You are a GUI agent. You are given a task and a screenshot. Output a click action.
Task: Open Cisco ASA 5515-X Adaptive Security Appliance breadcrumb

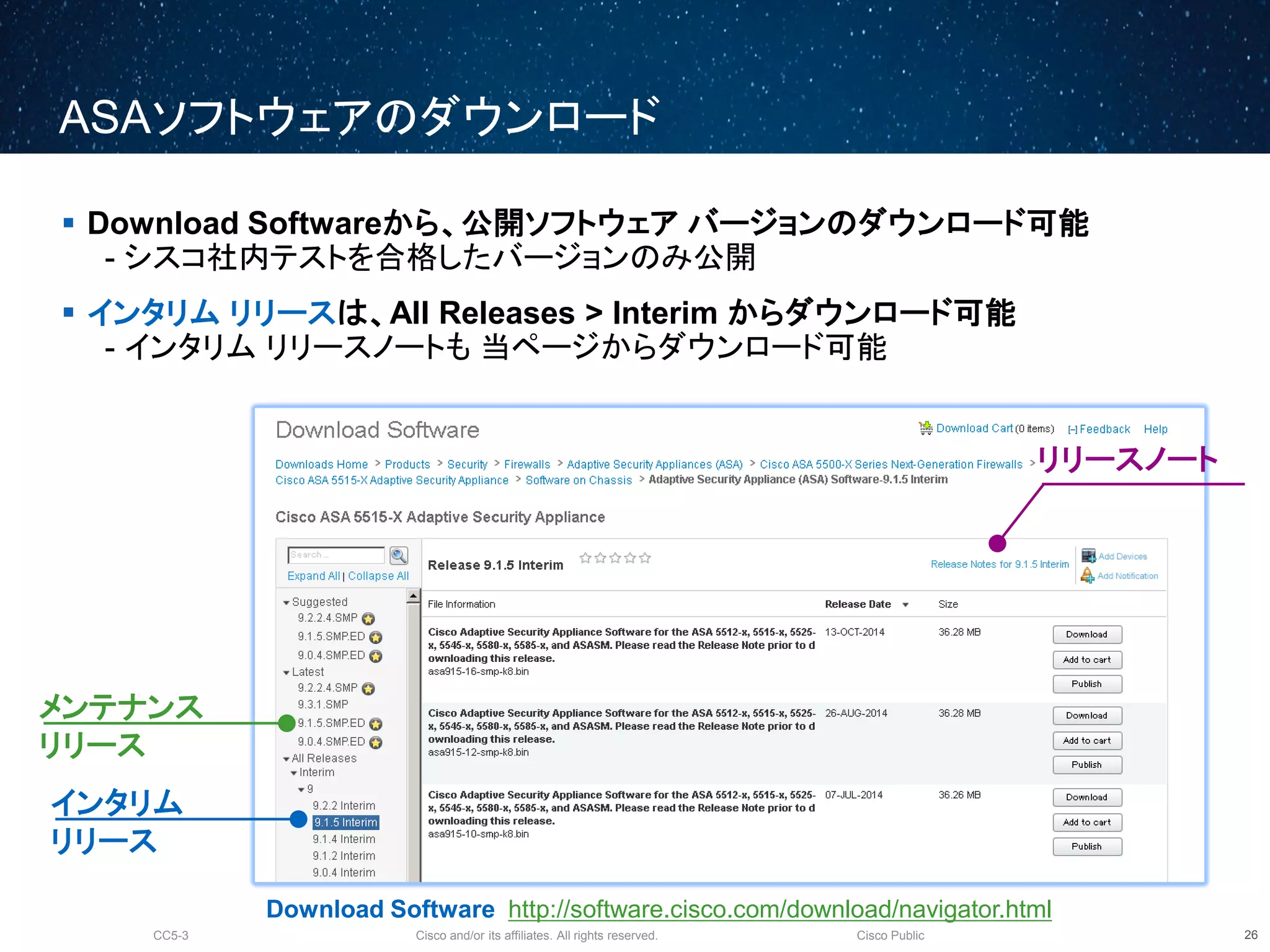pyautogui.click(x=392, y=480)
